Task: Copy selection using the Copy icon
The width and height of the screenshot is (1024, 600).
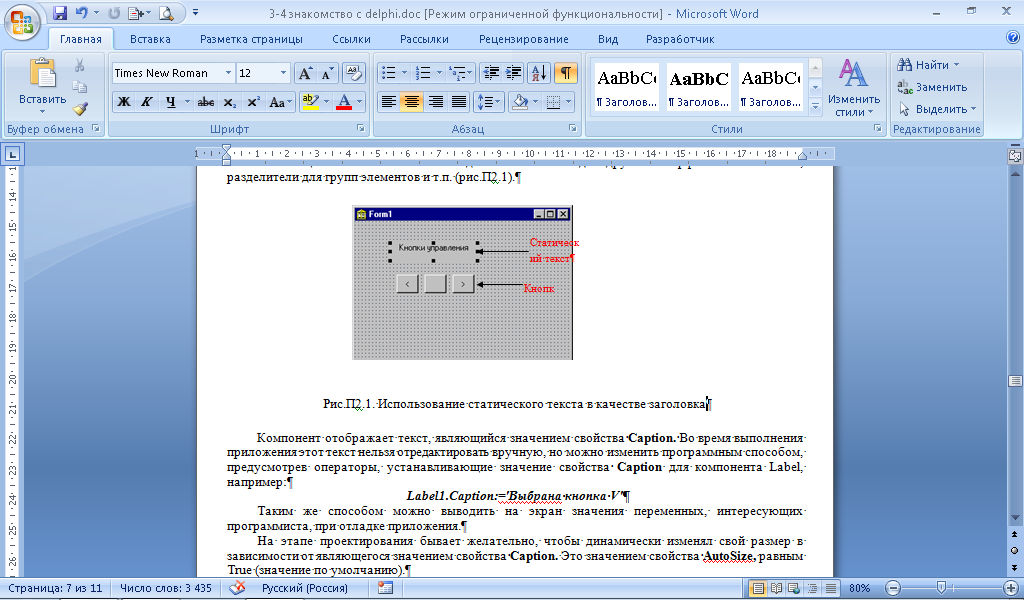Action: click(x=80, y=87)
